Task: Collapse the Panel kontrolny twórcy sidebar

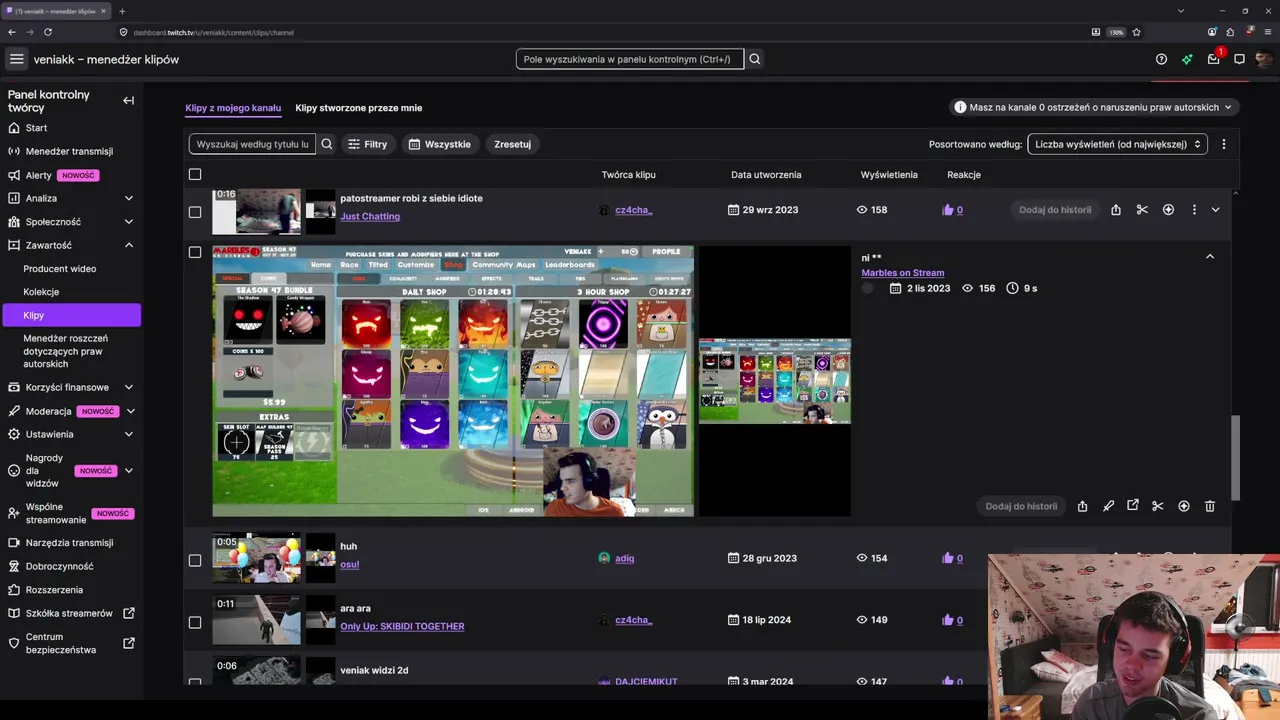Action: 128,100
